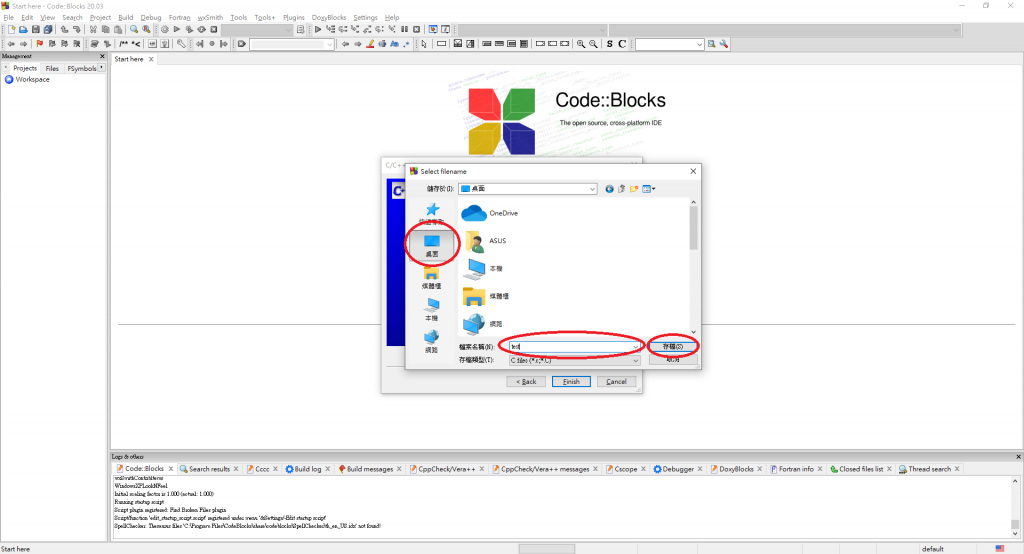Select quick access star in dialog sidebar
This screenshot has width=1024, height=554.
coord(432,213)
